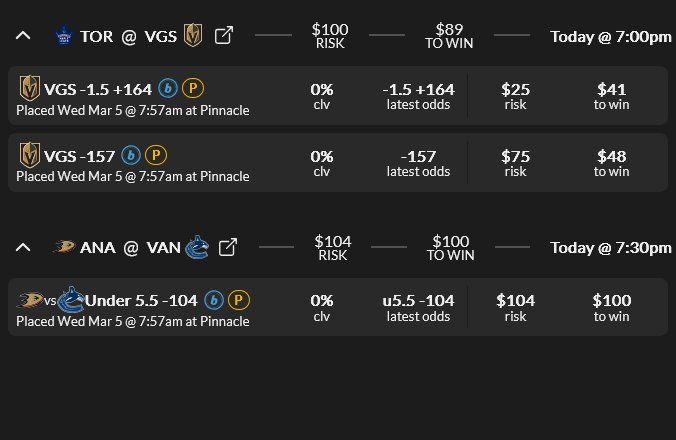Select the VGS -157 moneyline bet title

(x=80, y=155)
